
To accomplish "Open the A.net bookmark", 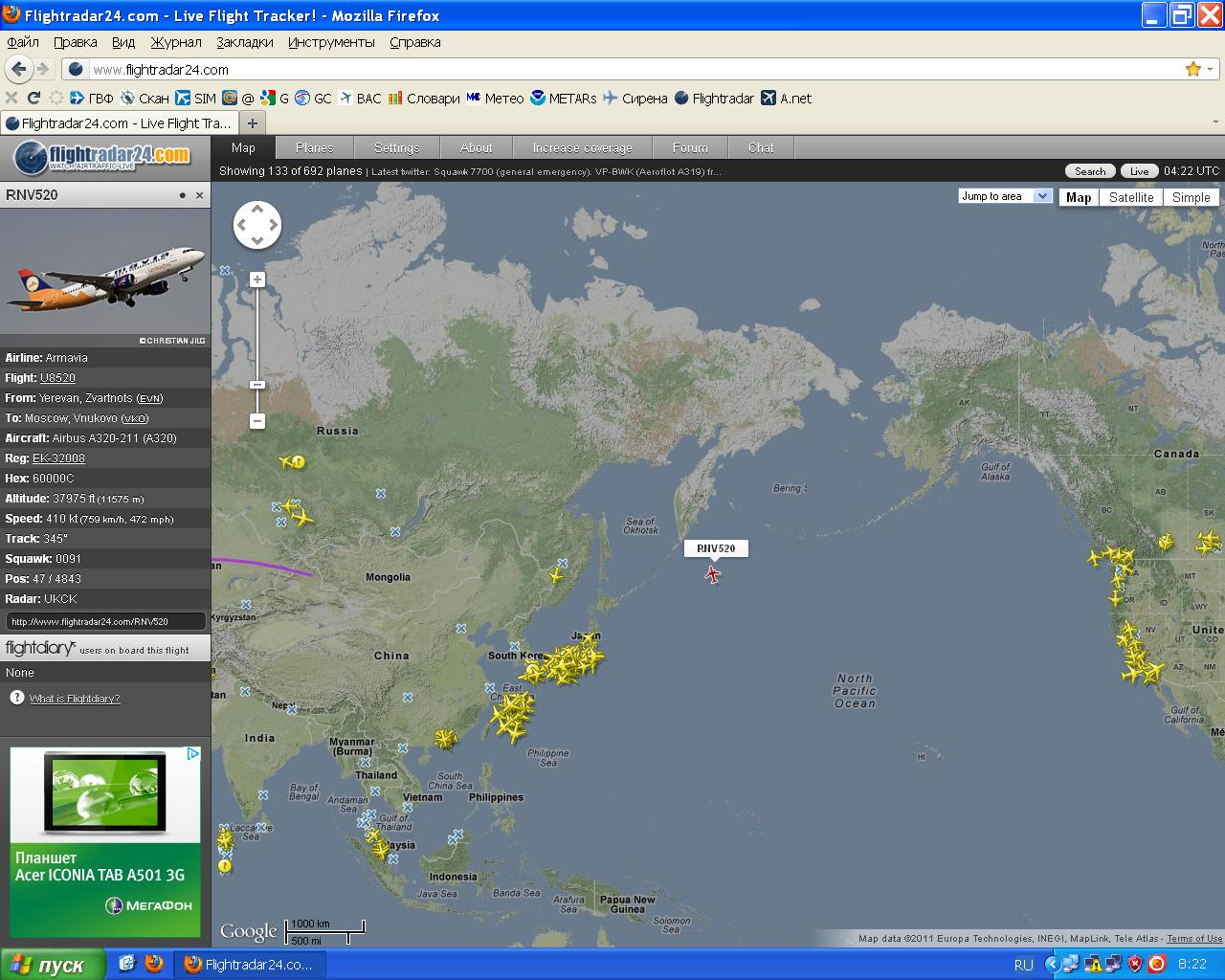I will pos(787,98).
